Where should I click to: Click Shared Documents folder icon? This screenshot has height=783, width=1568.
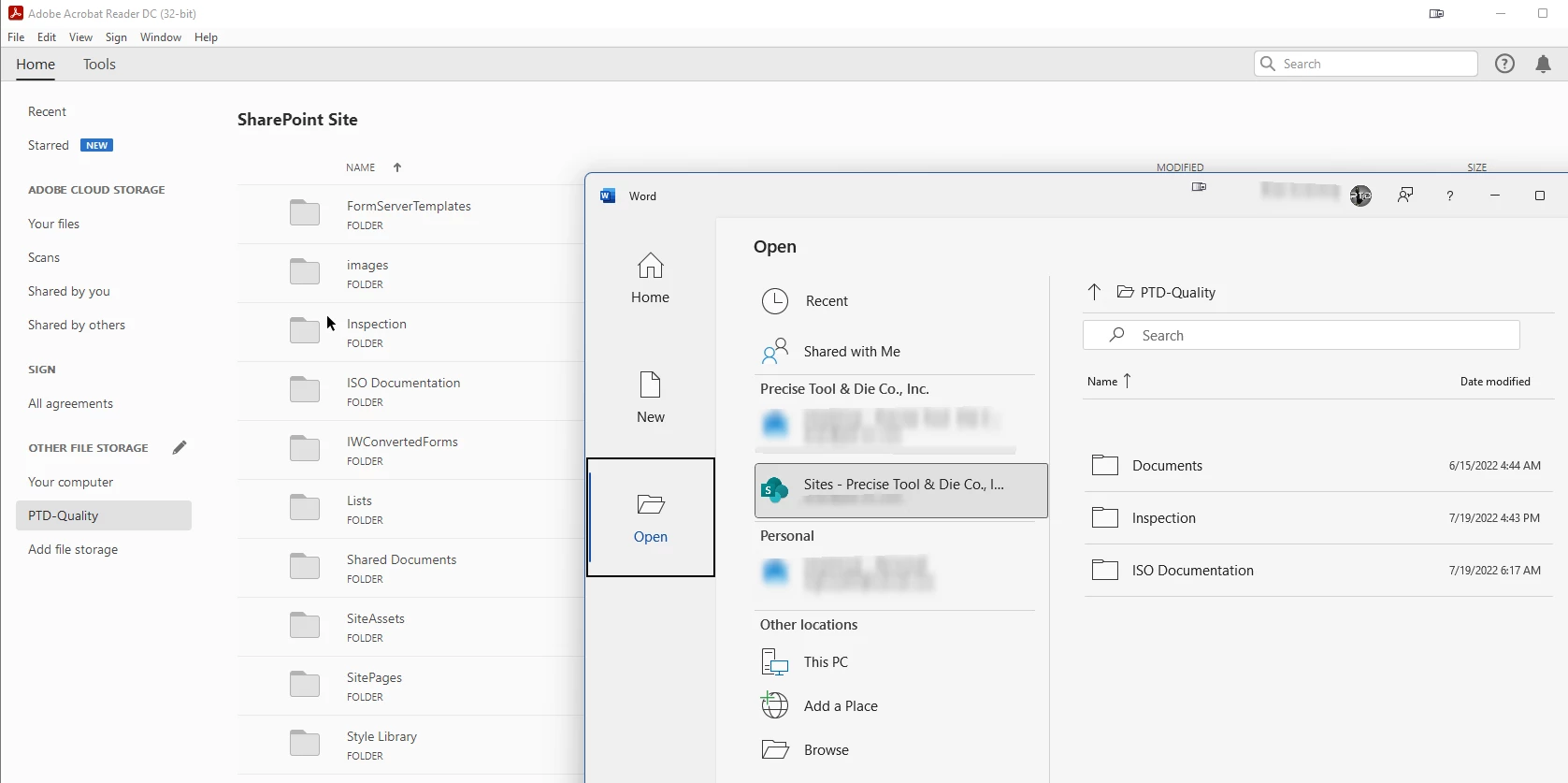(305, 566)
